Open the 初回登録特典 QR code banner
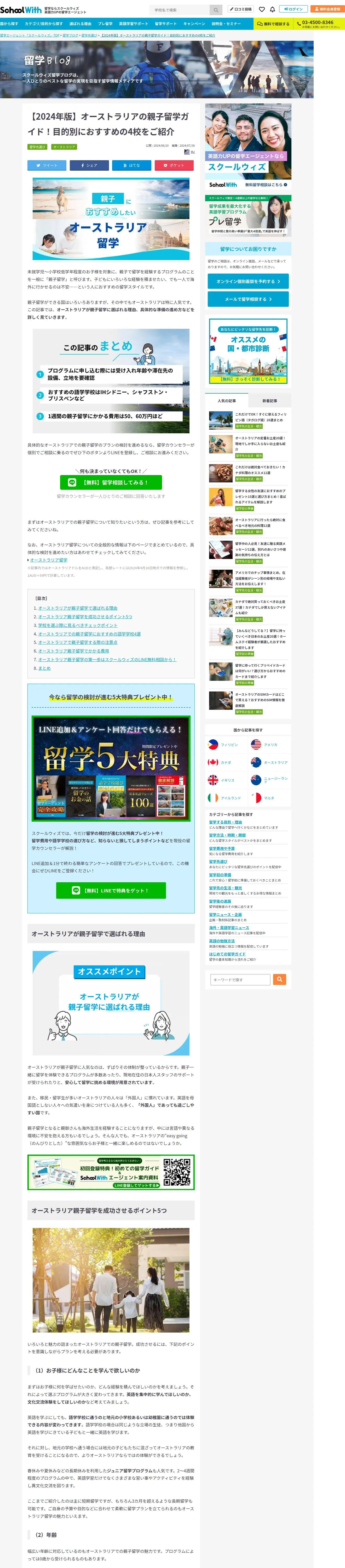 [111, 1172]
